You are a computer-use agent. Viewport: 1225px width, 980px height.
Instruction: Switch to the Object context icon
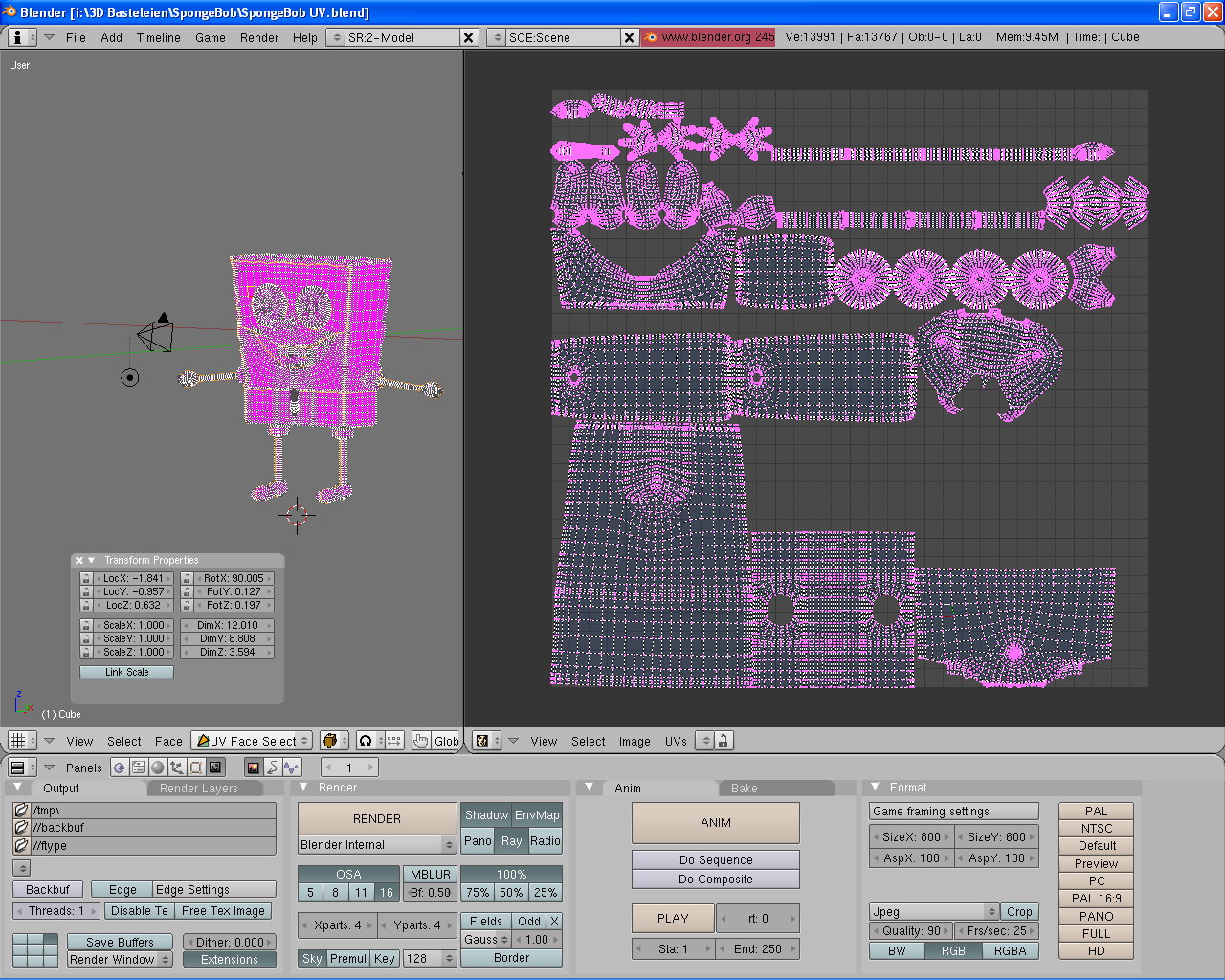pyautogui.click(x=176, y=768)
